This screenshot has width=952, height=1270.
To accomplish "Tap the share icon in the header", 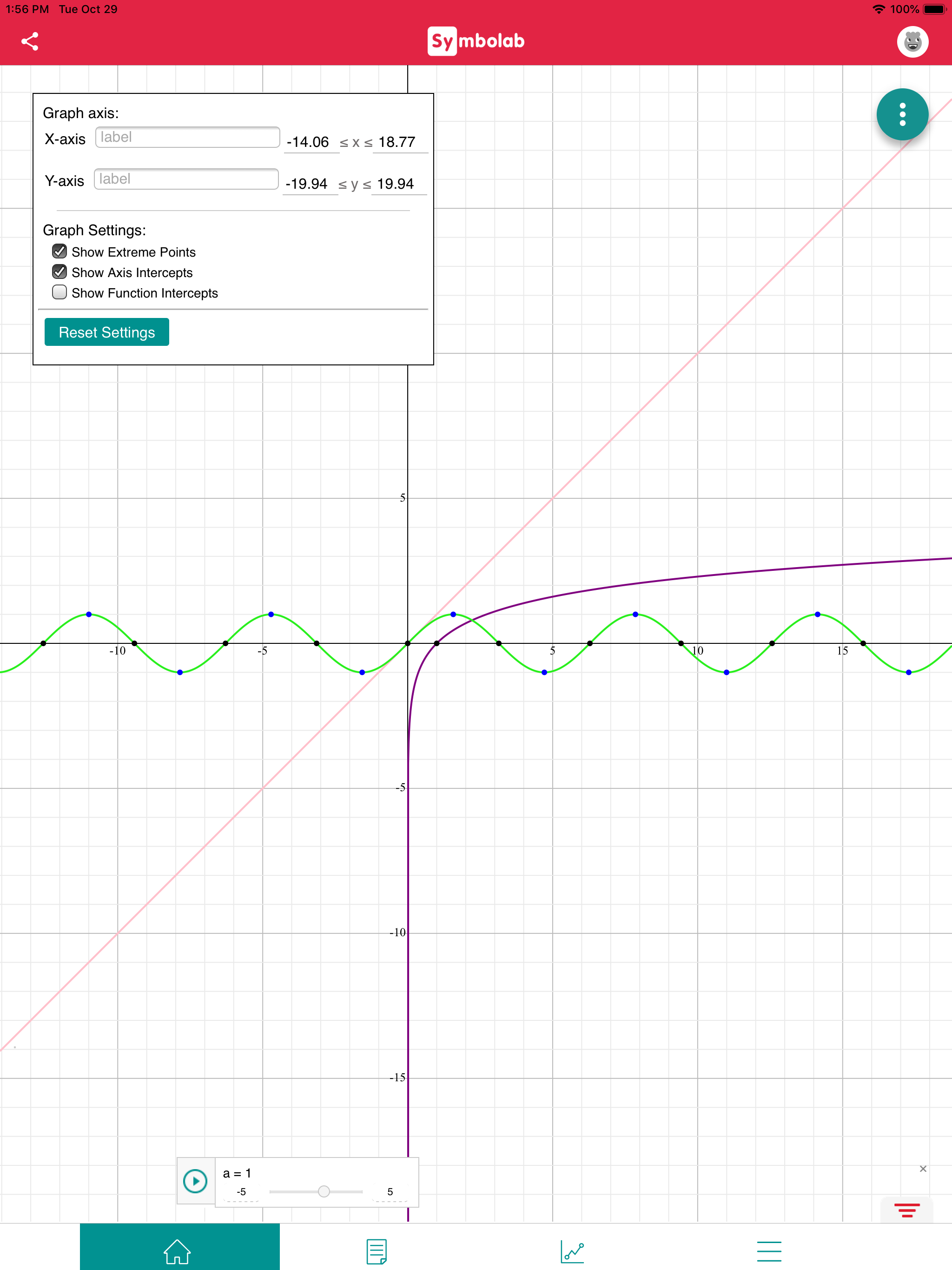I will (x=30, y=41).
